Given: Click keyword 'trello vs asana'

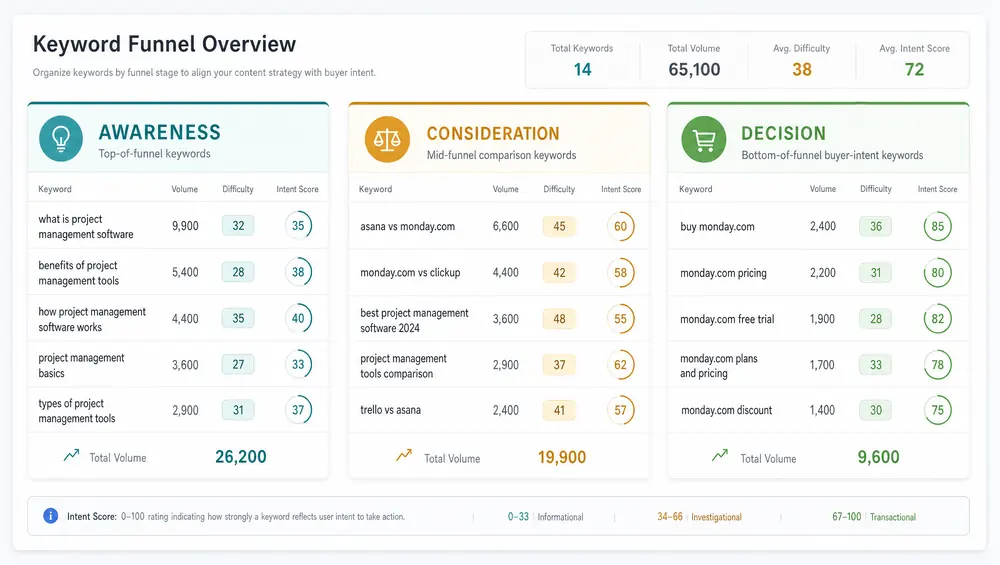Looking at the screenshot, I should click(390, 410).
